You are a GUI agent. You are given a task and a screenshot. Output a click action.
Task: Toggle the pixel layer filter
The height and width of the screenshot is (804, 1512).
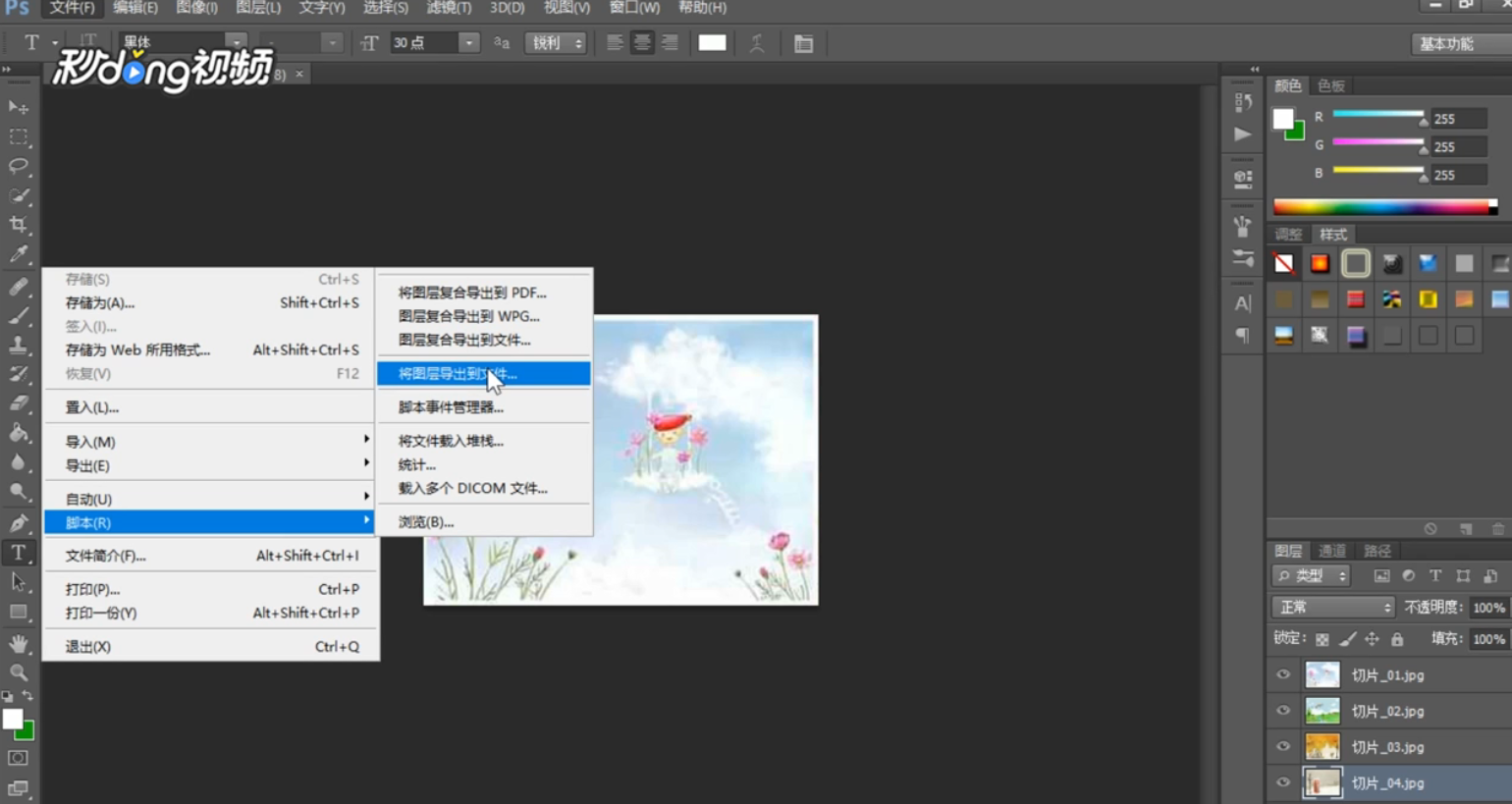1381,576
